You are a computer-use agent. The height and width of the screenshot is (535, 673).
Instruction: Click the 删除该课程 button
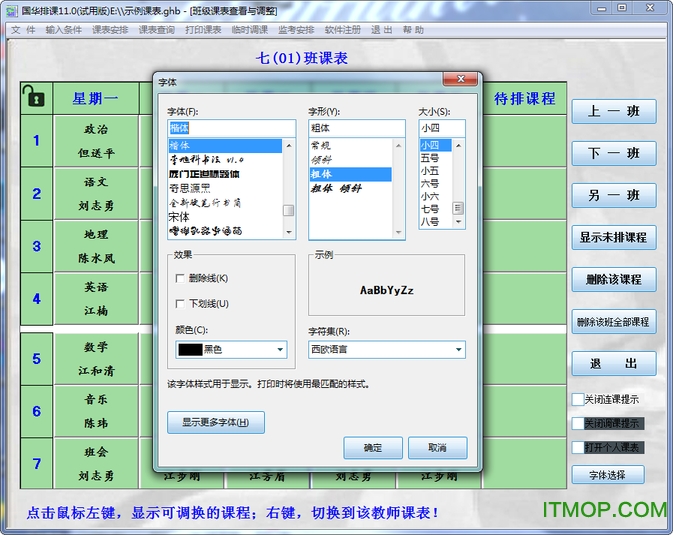point(614,280)
